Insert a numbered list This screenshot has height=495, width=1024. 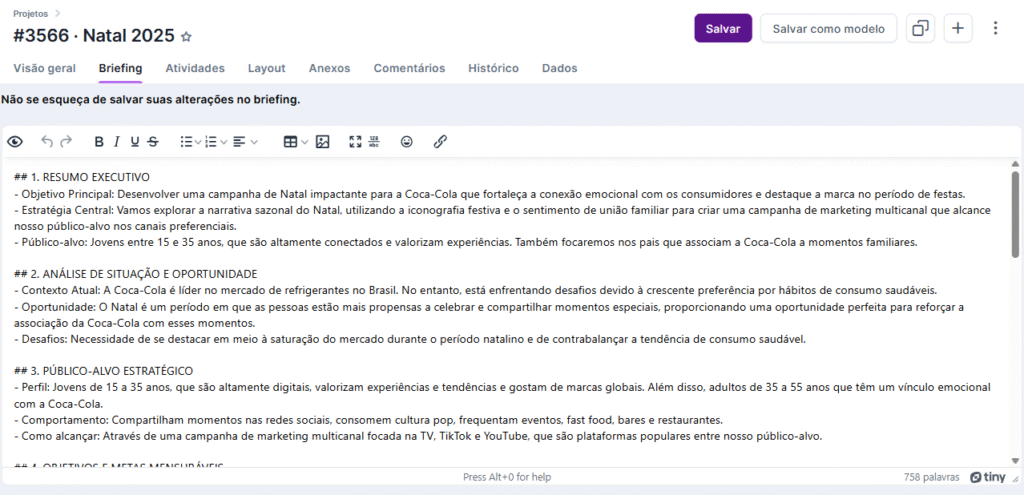[211, 142]
